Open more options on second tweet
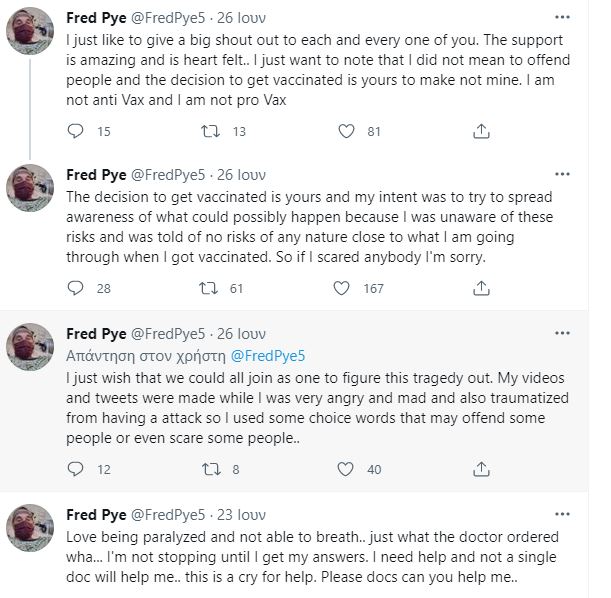 (x=564, y=174)
